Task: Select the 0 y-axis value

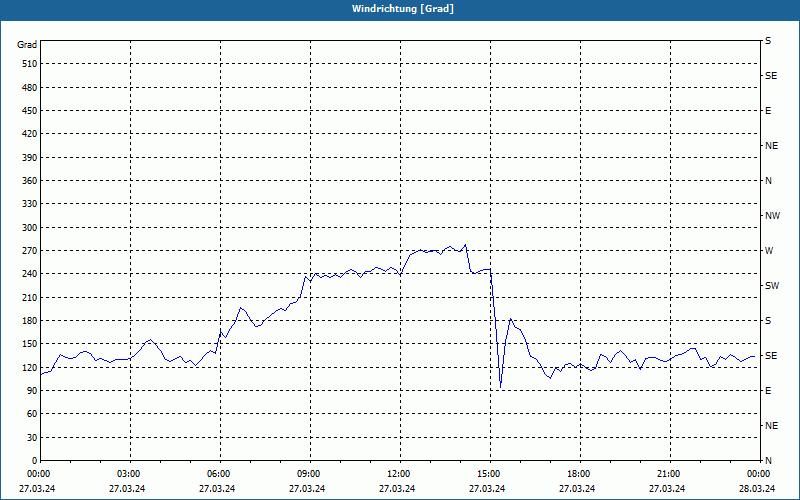Action: 35,461
